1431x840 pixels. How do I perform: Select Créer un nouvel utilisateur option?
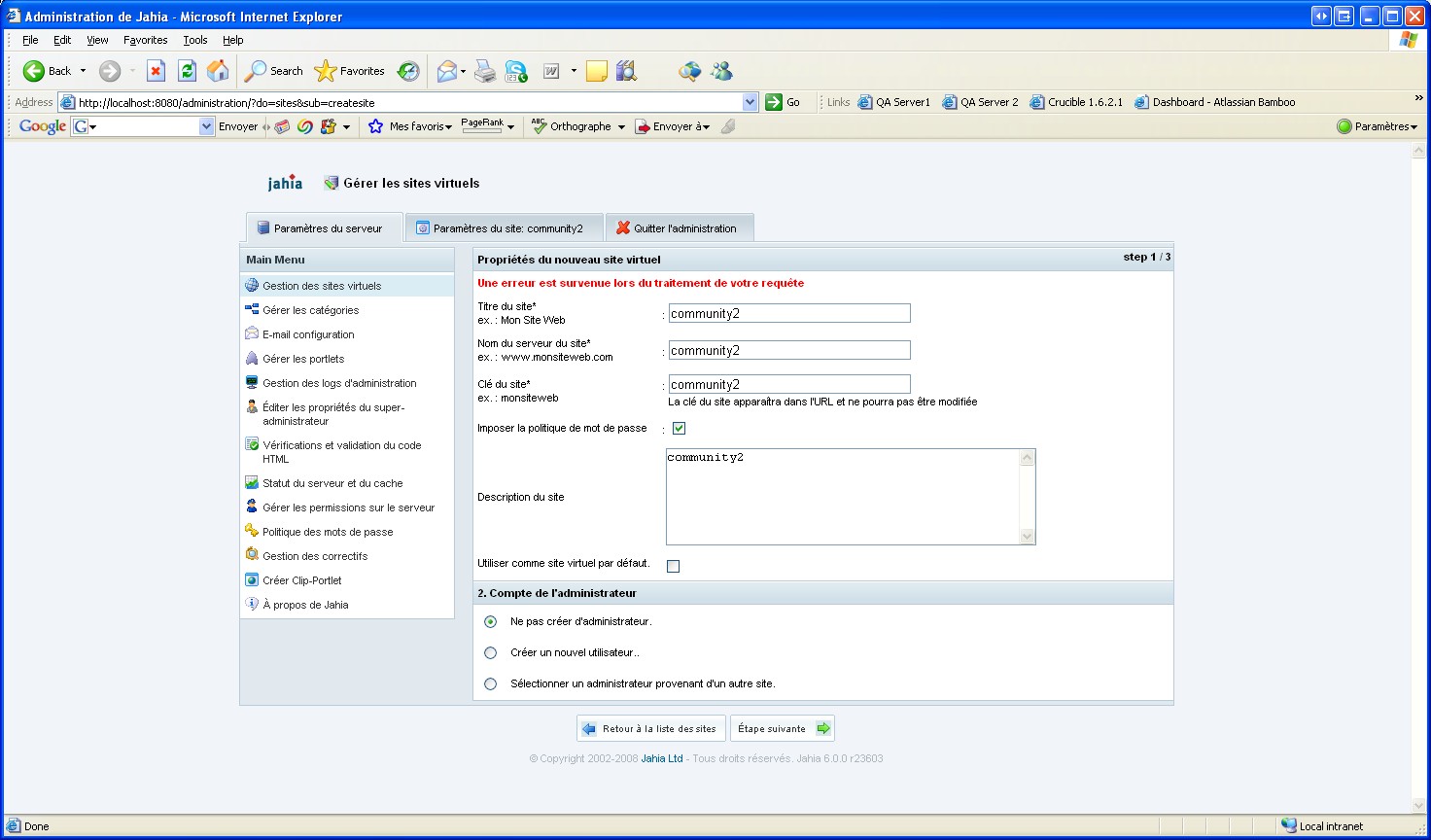(x=491, y=652)
